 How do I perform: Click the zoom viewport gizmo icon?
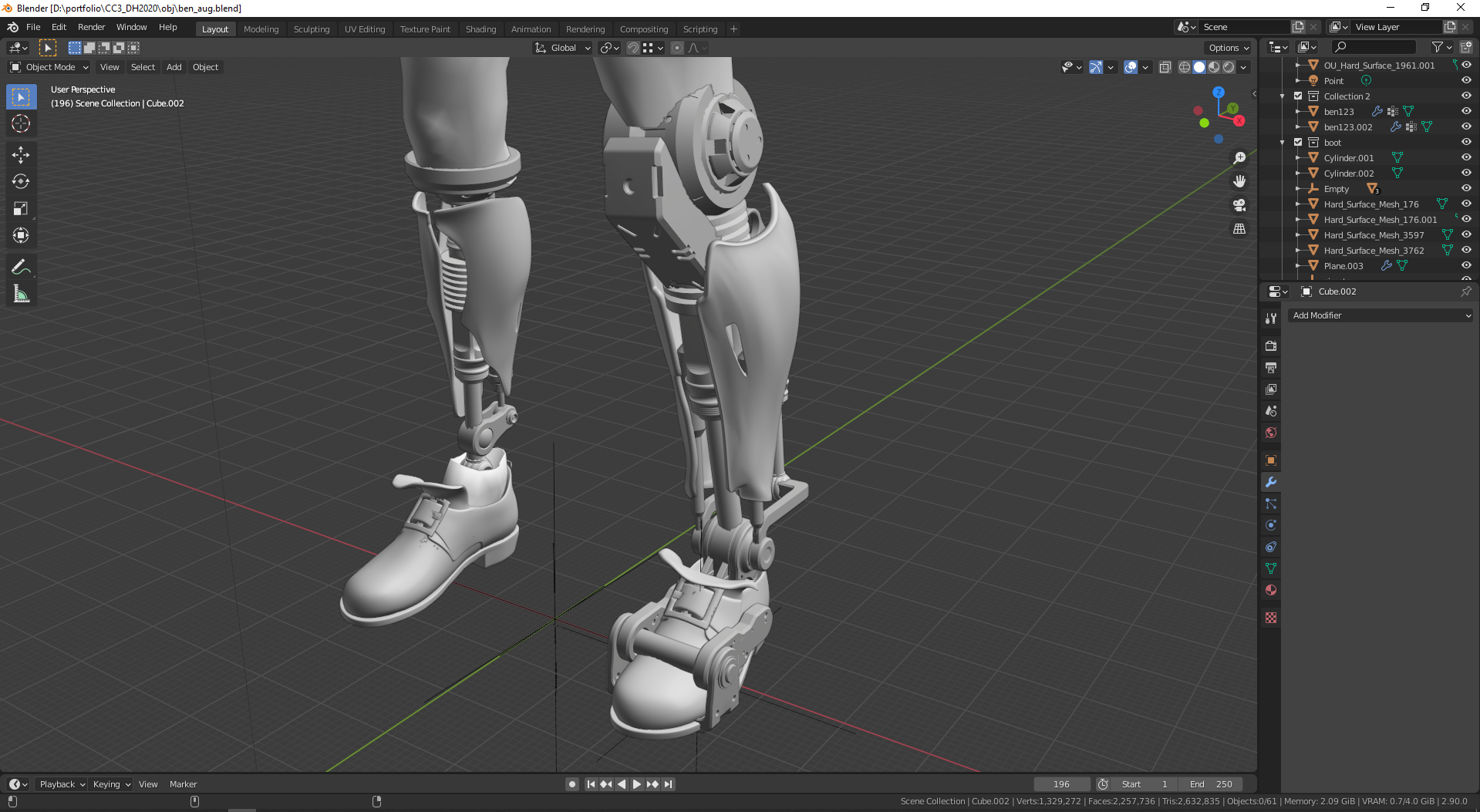click(1239, 158)
